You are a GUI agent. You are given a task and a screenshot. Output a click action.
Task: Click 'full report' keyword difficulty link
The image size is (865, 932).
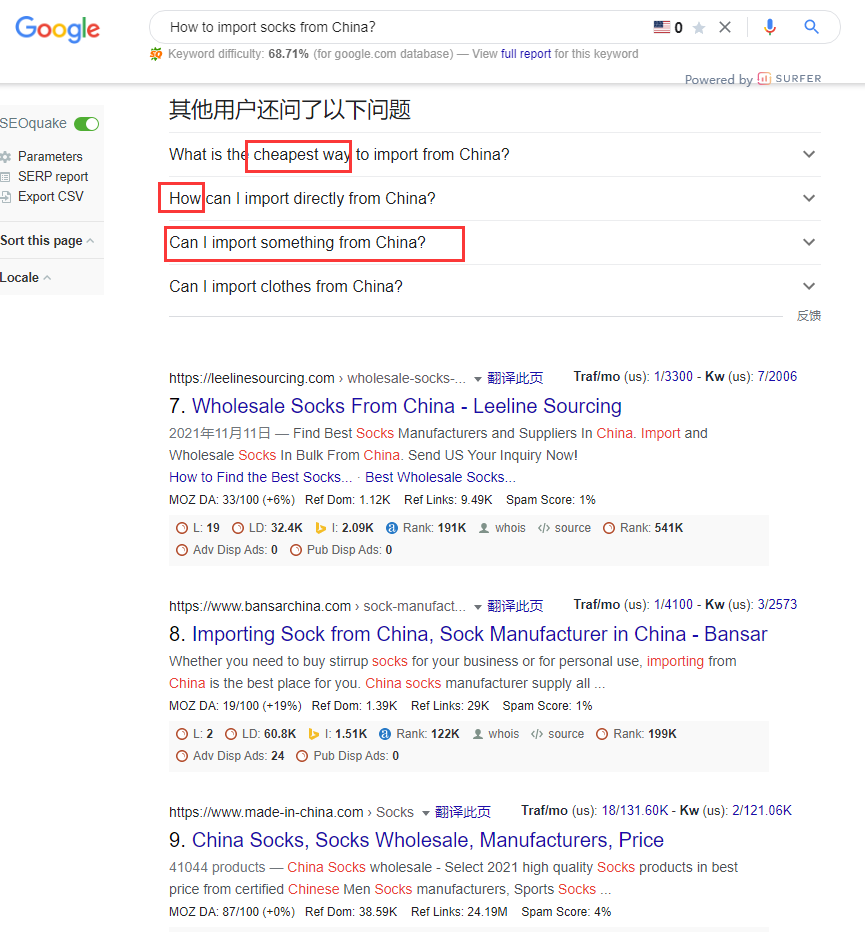526,54
